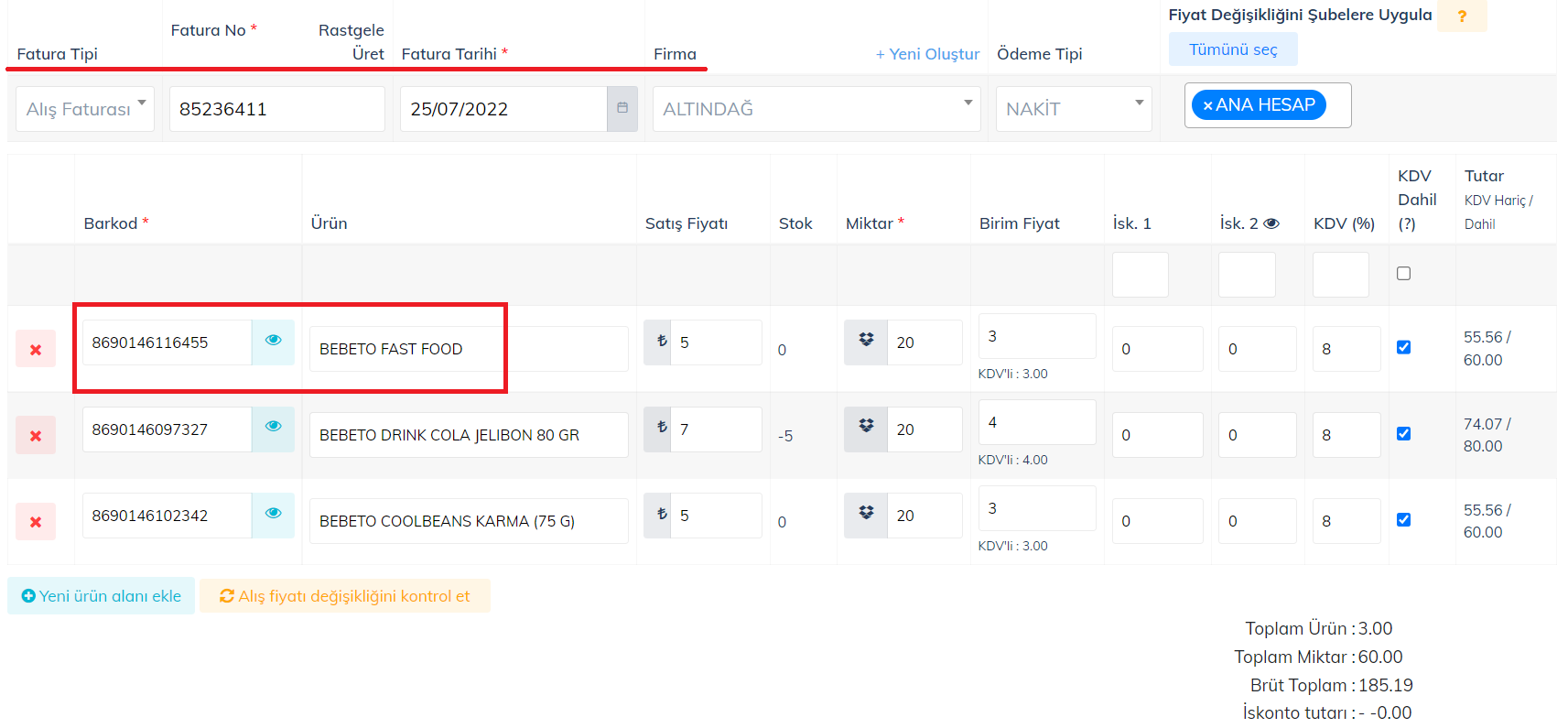The image size is (1568, 728).
Task: Click İsk. 2 field of COOLBEANS KARMA row
Action: [1258, 521]
